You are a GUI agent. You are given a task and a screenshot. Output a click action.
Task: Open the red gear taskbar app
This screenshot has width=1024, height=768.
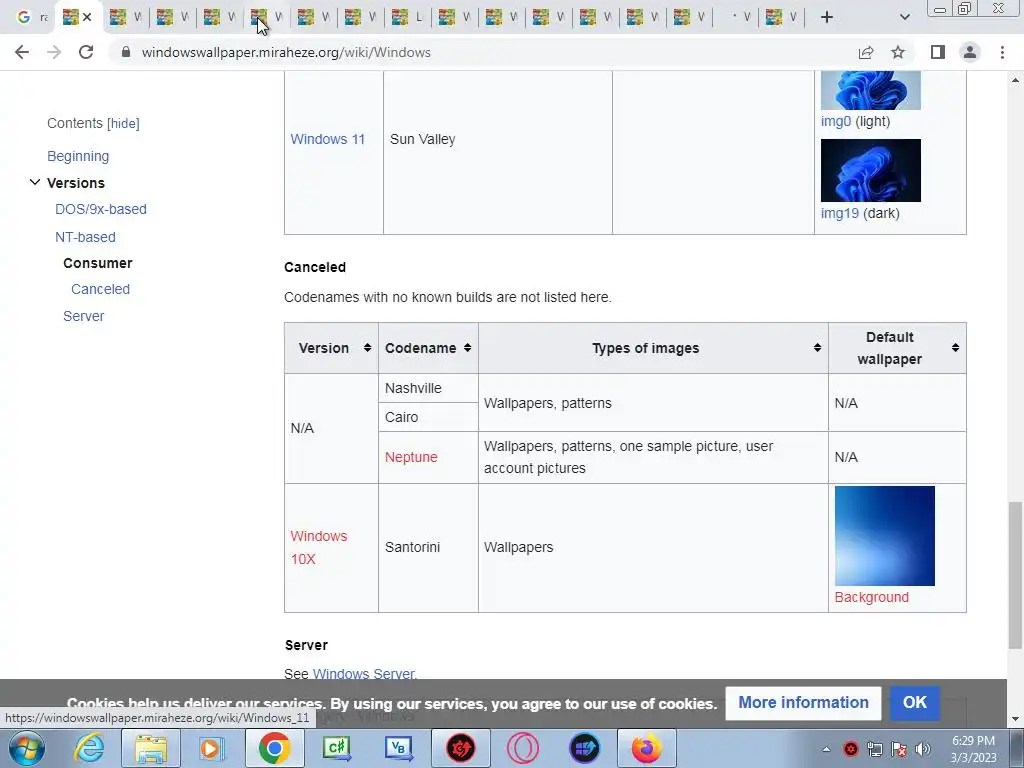pos(460,748)
